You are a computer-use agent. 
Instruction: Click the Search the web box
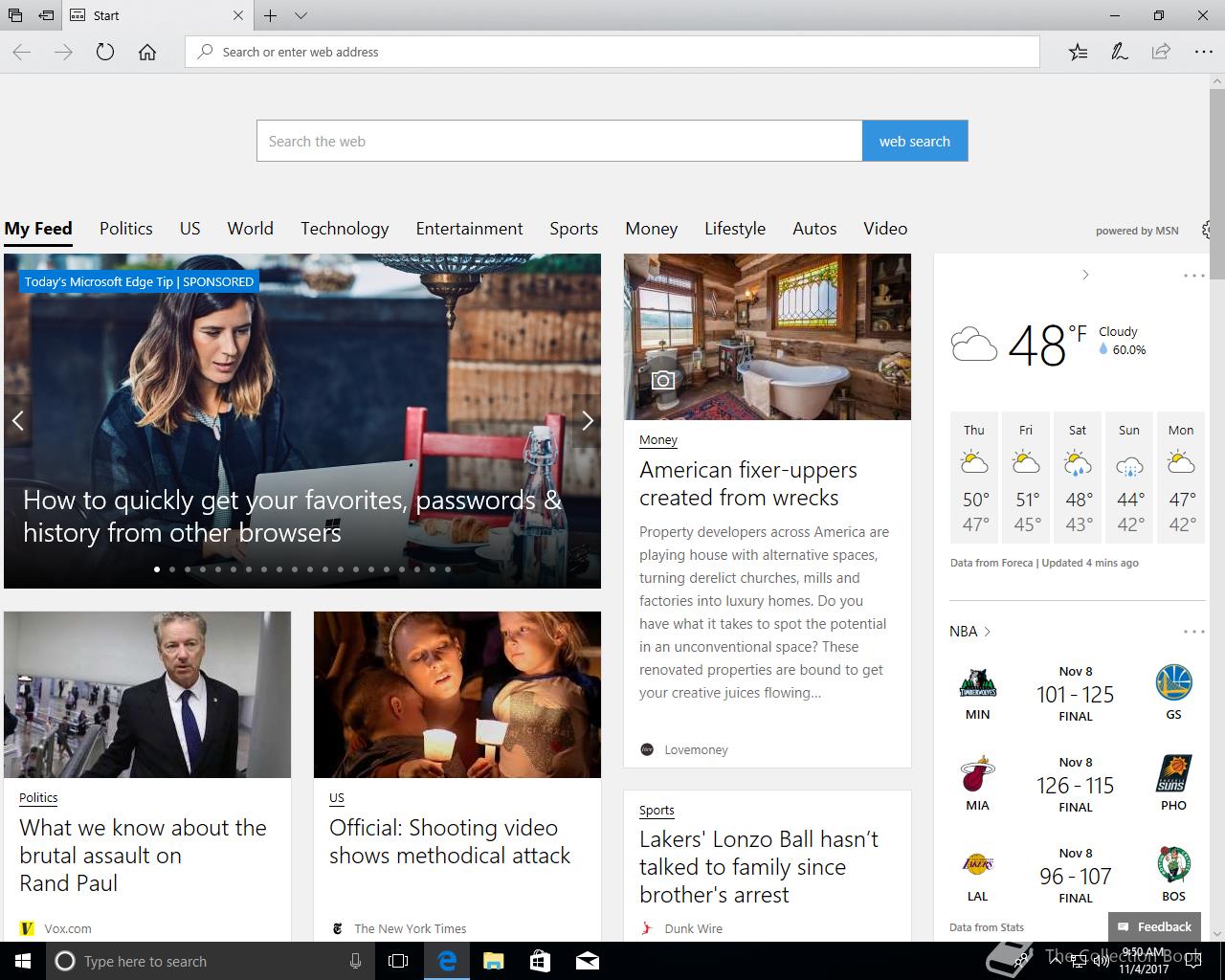560,141
